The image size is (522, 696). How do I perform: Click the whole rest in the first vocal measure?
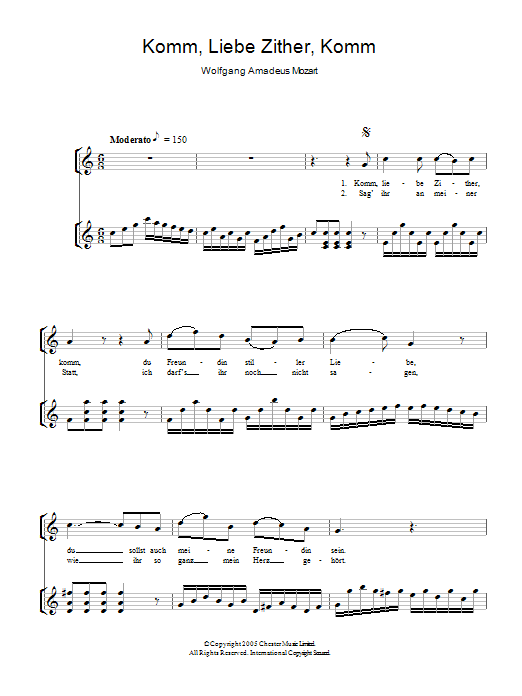click(150, 158)
